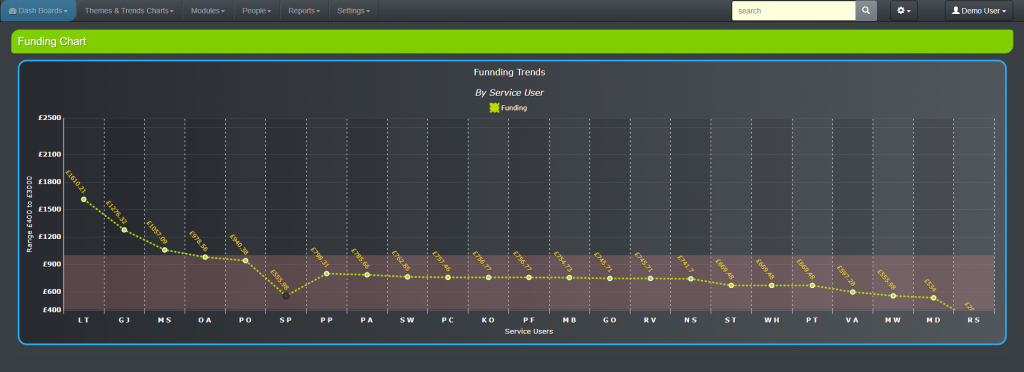Open the Demo User account menu

pos(978,11)
